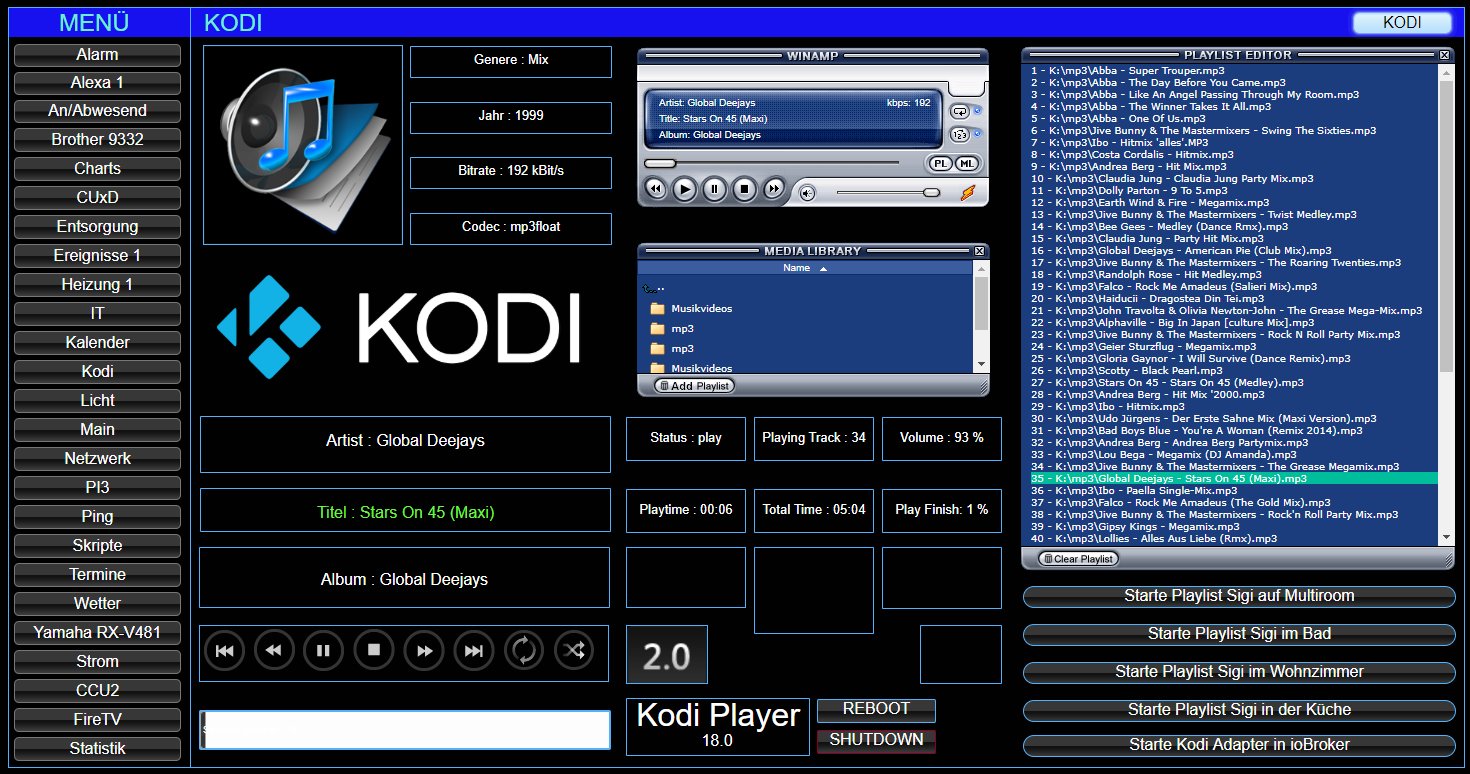Click the skip-to-previous-track button in Kodi controls
The image size is (1470, 774).
(224, 651)
